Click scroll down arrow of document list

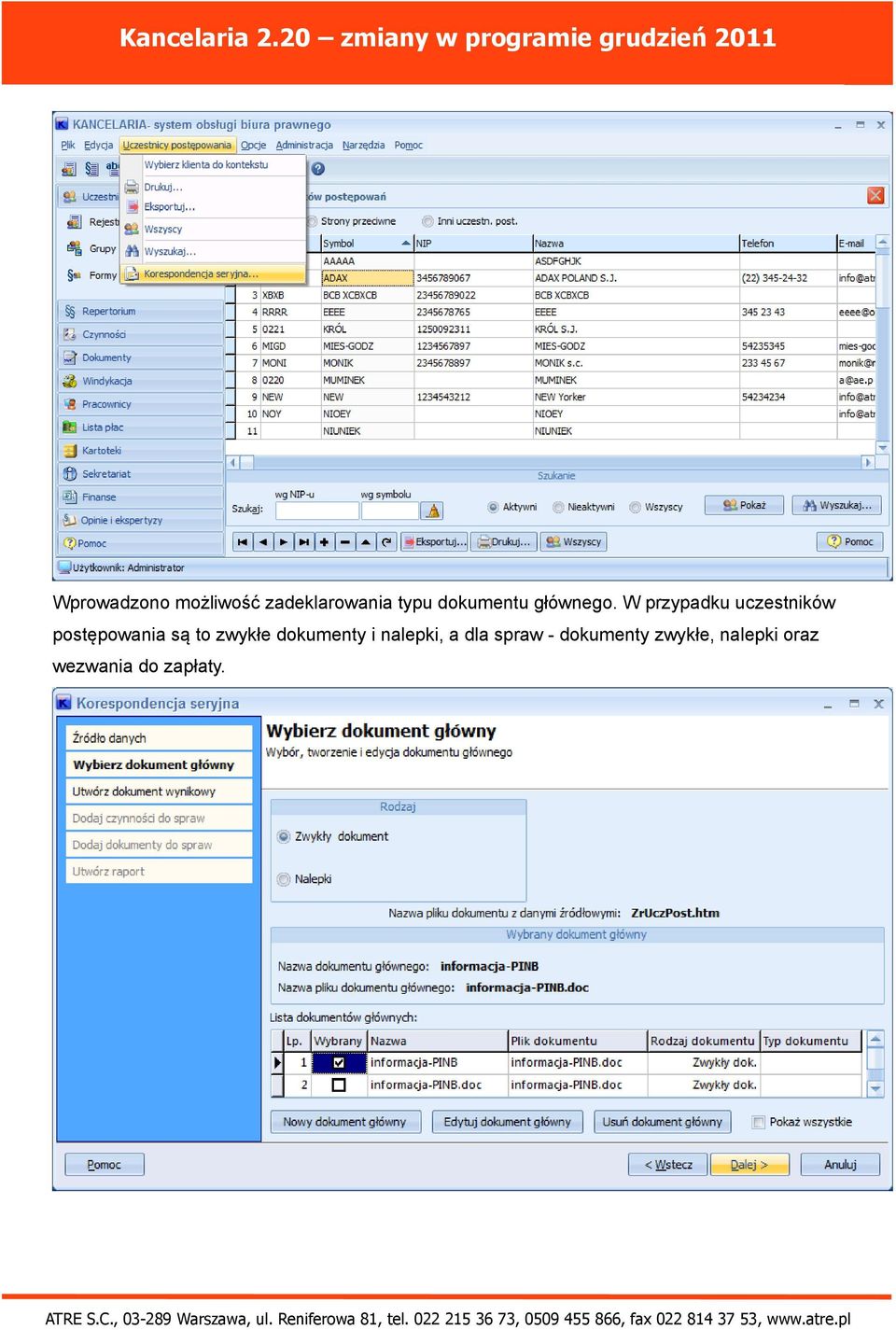click(875, 1088)
